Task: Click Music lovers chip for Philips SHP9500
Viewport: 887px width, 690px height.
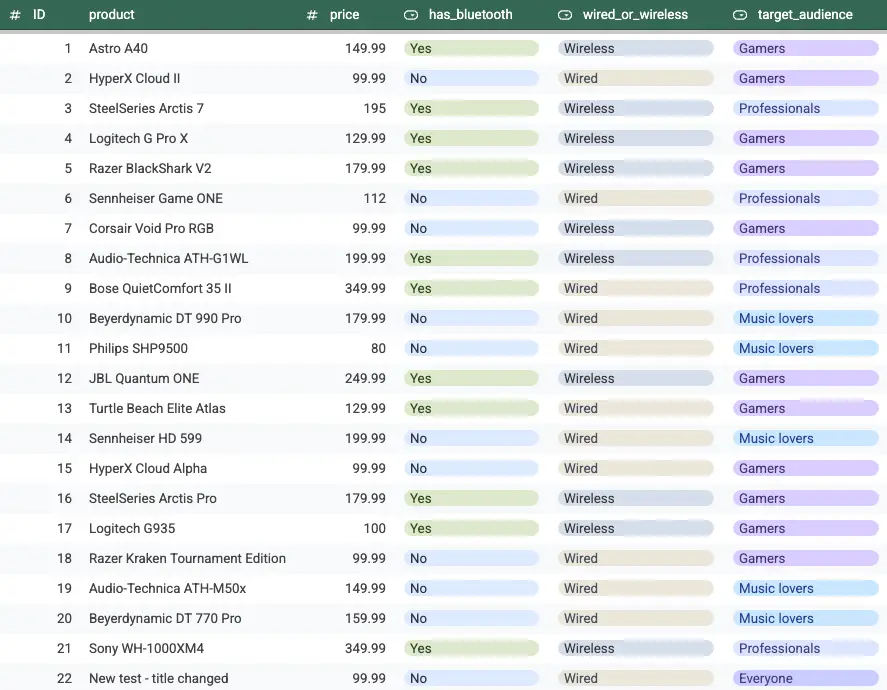Action: 806,348
